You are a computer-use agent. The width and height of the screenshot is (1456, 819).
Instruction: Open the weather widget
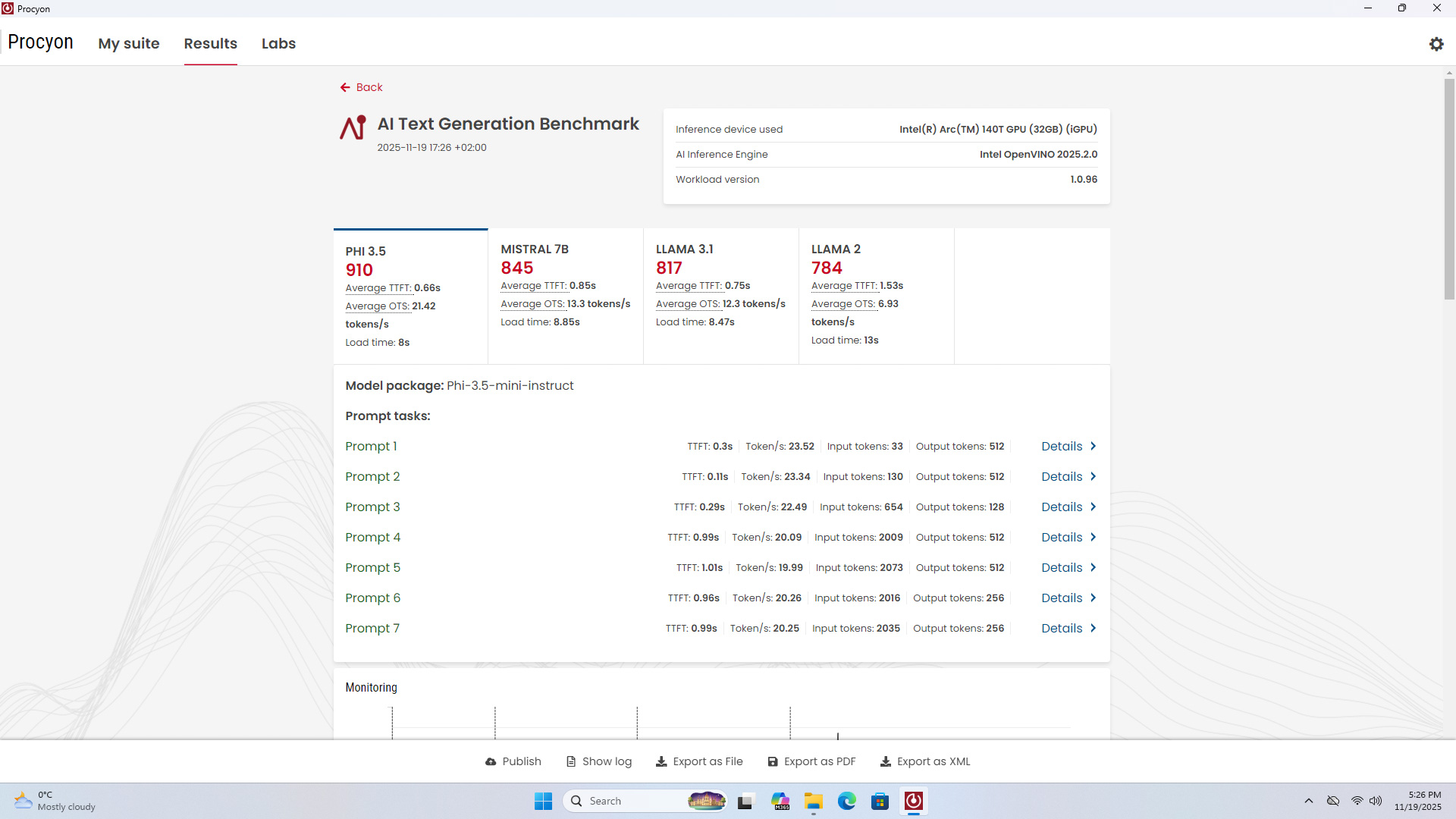pyautogui.click(x=55, y=801)
